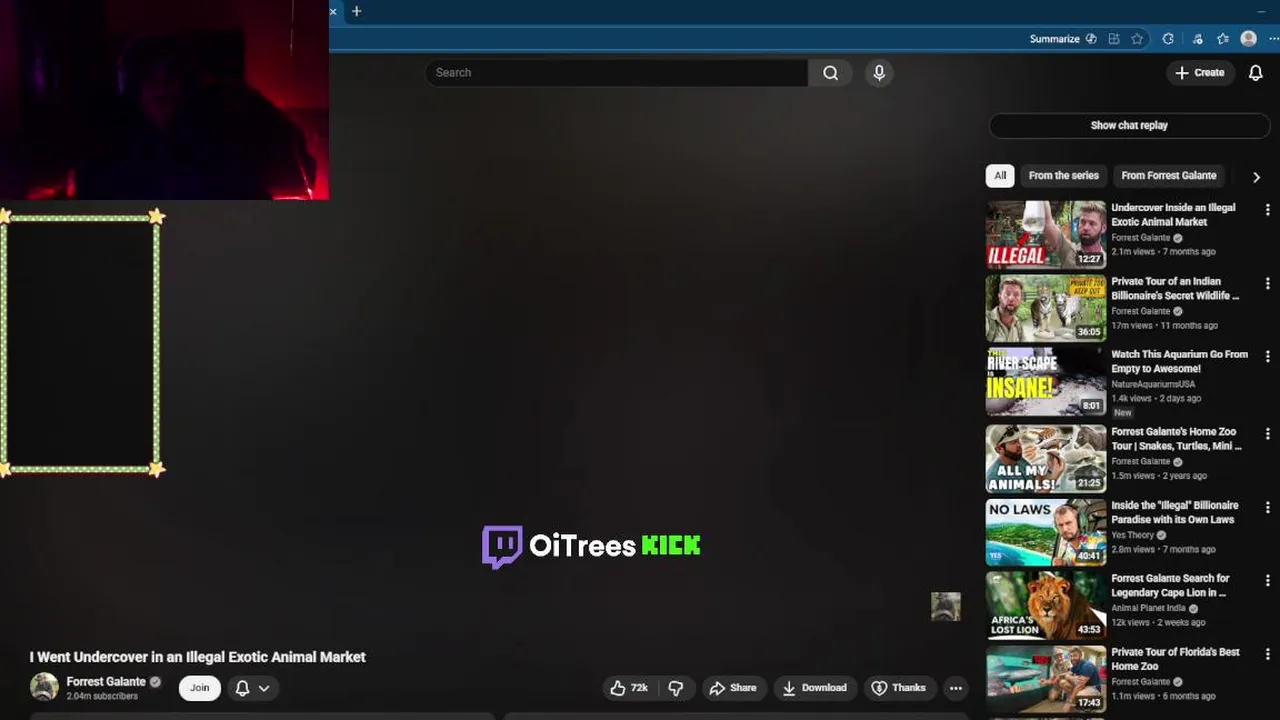Open Undercover Inside an Illegal Exotic Animal Market thumbnail
This screenshot has width=1280, height=720.
point(1046,235)
